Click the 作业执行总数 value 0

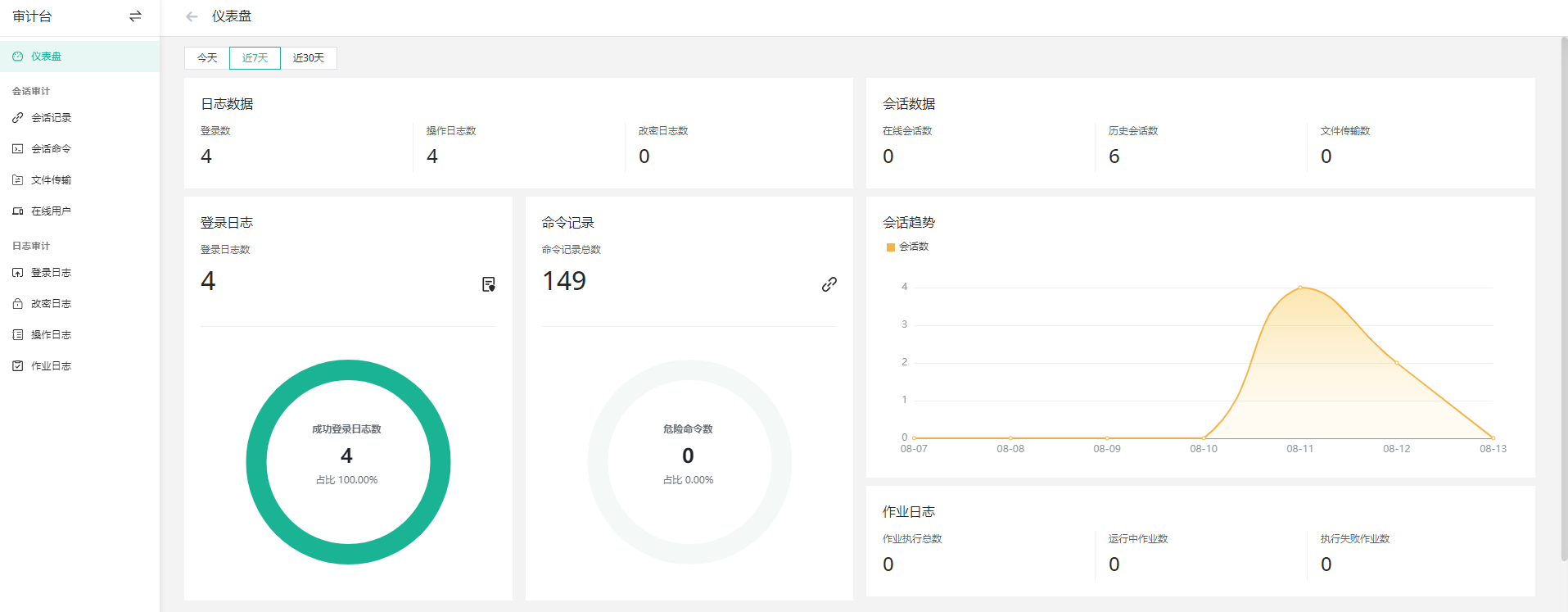[x=888, y=564]
